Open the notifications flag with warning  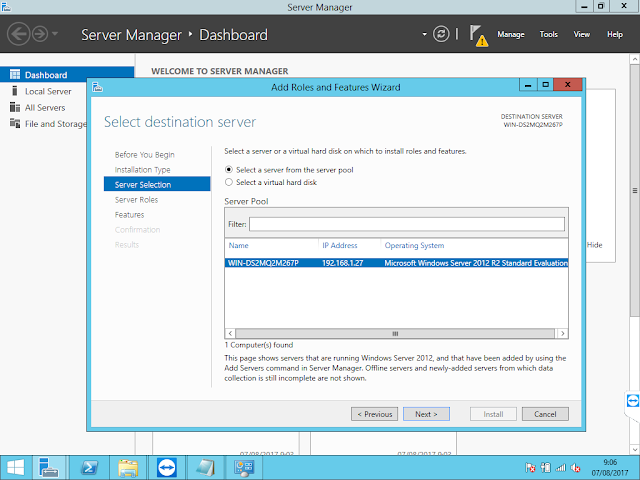pyautogui.click(x=478, y=36)
